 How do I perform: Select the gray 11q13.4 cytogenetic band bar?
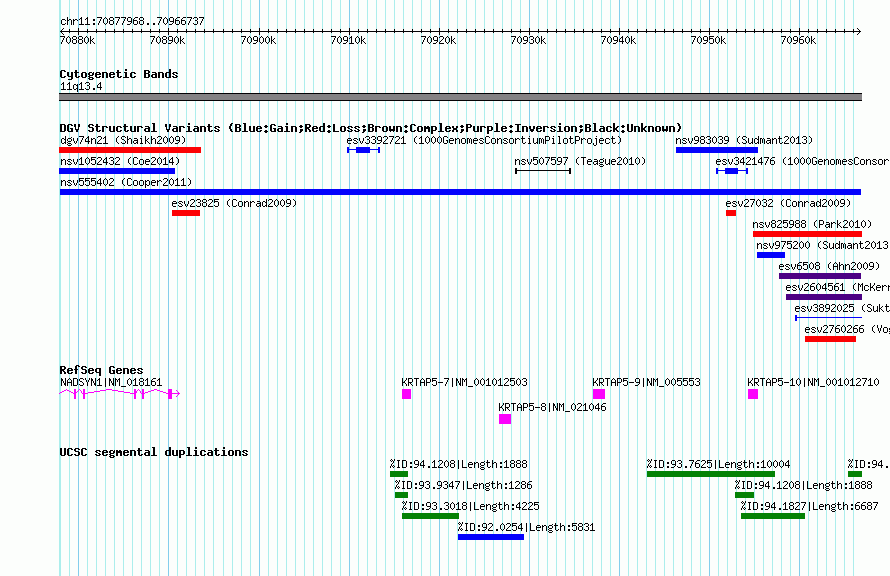click(460, 97)
